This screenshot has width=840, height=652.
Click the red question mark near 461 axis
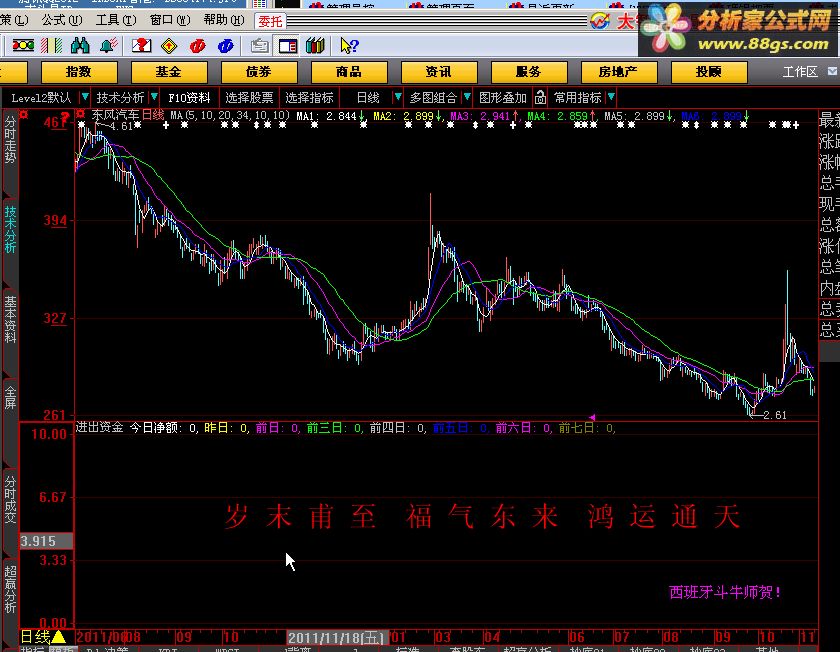tap(65, 116)
